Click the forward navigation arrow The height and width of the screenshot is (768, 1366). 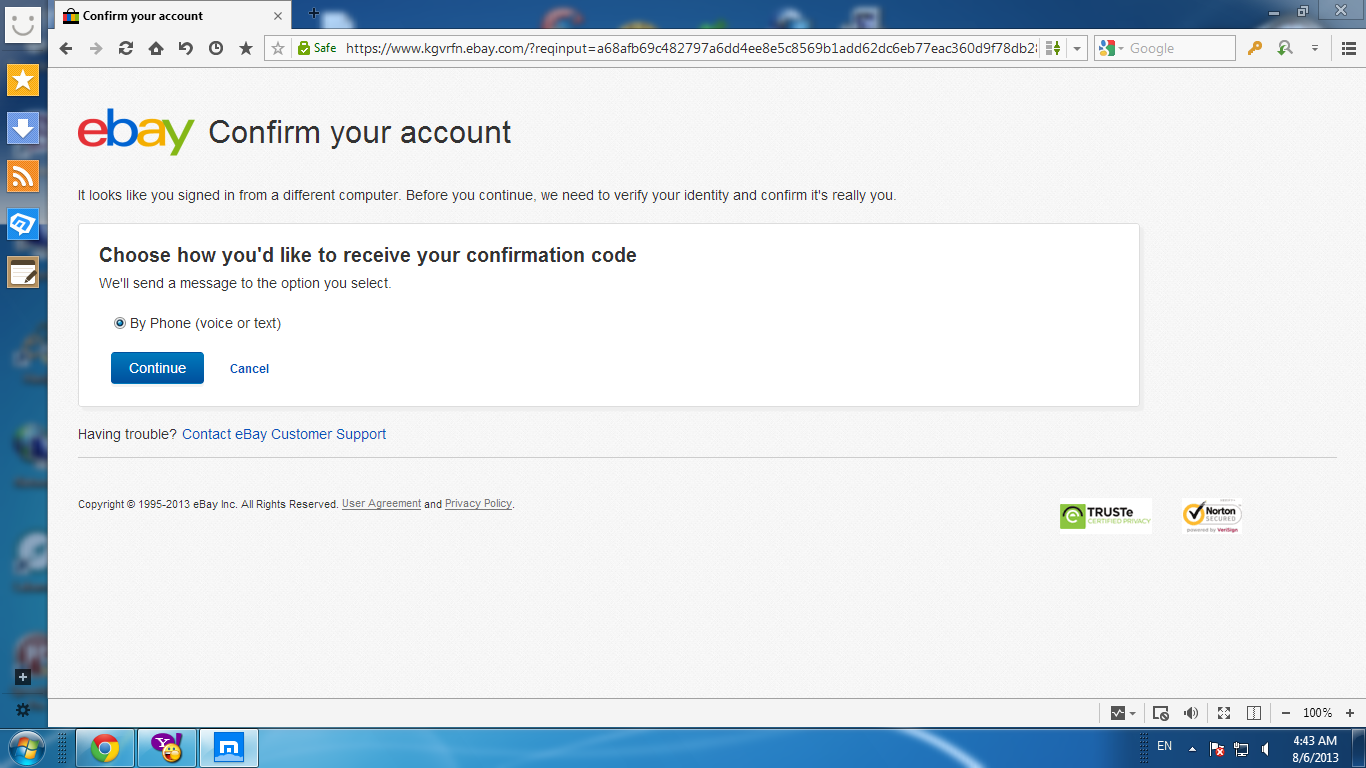pos(96,48)
